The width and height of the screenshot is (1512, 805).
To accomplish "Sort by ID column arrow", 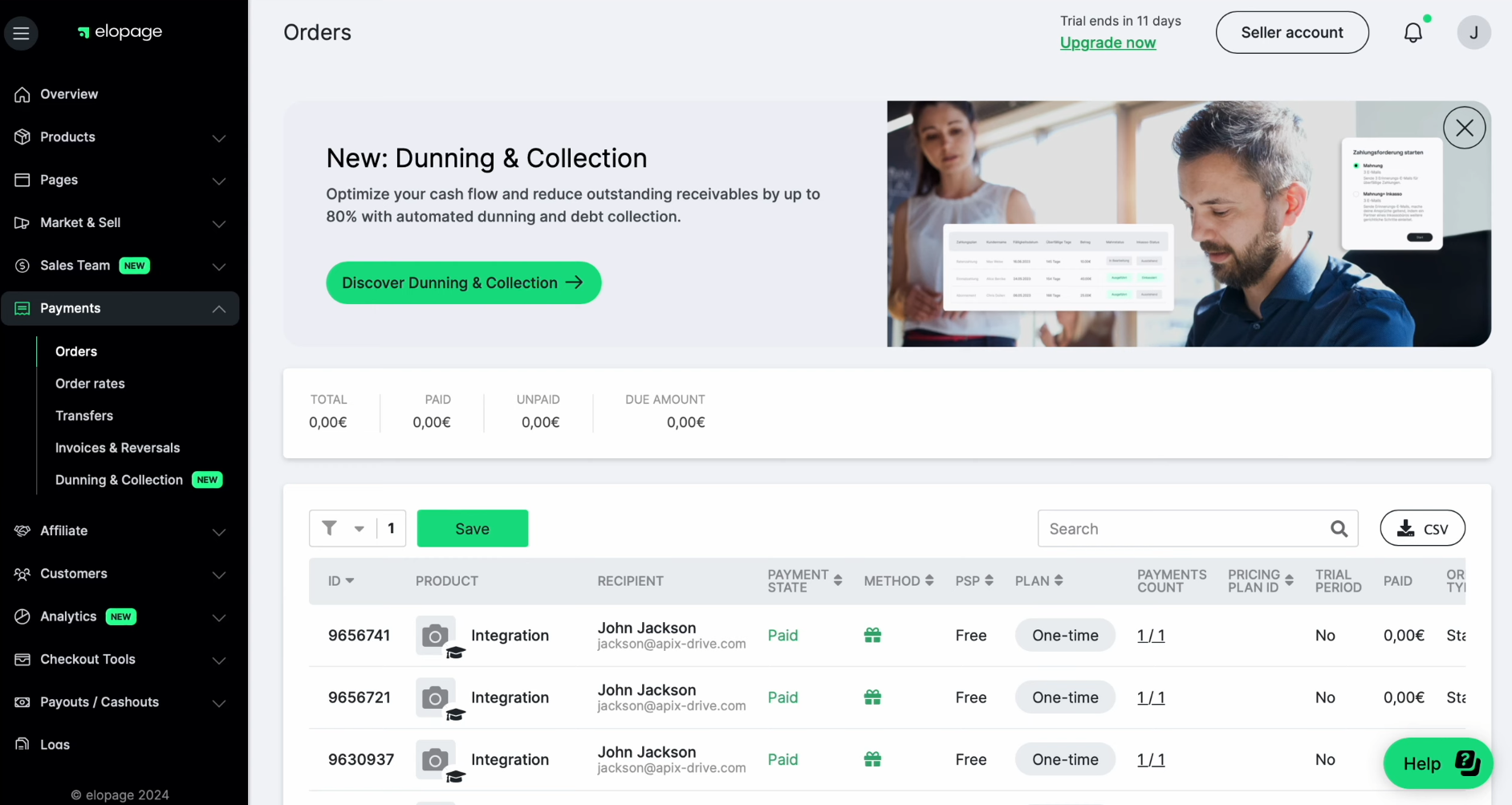I will click(350, 580).
